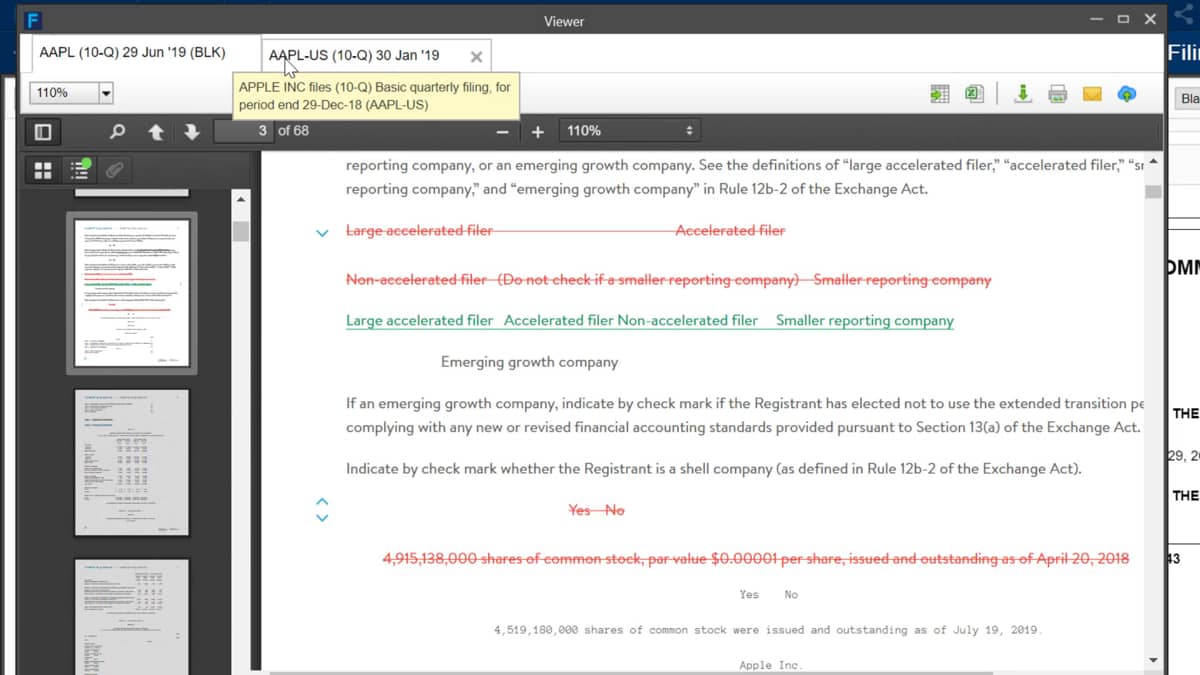The width and height of the screenshot is (1200, 675).
Task: Open the 110% zoom combo box at top left
Action: tap(71, 93)
